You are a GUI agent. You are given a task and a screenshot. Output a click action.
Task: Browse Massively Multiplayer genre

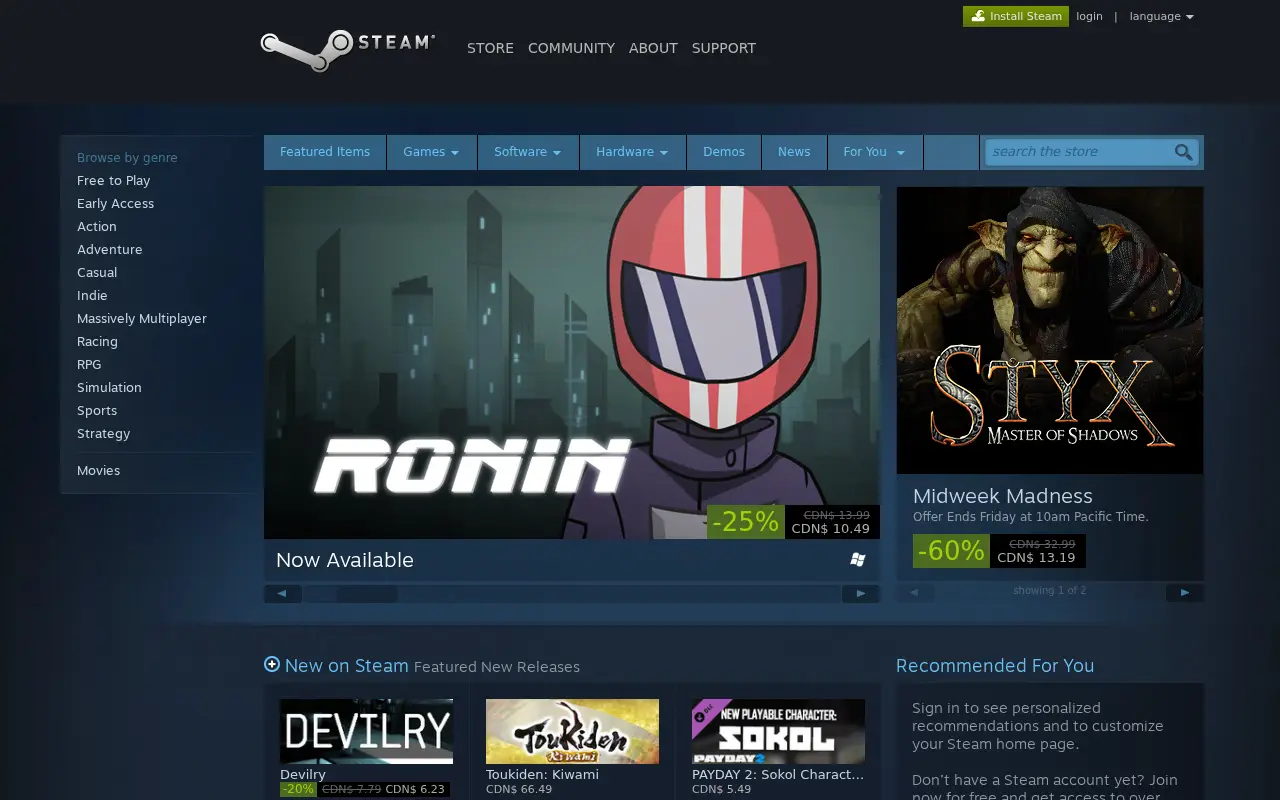point(142,319)
